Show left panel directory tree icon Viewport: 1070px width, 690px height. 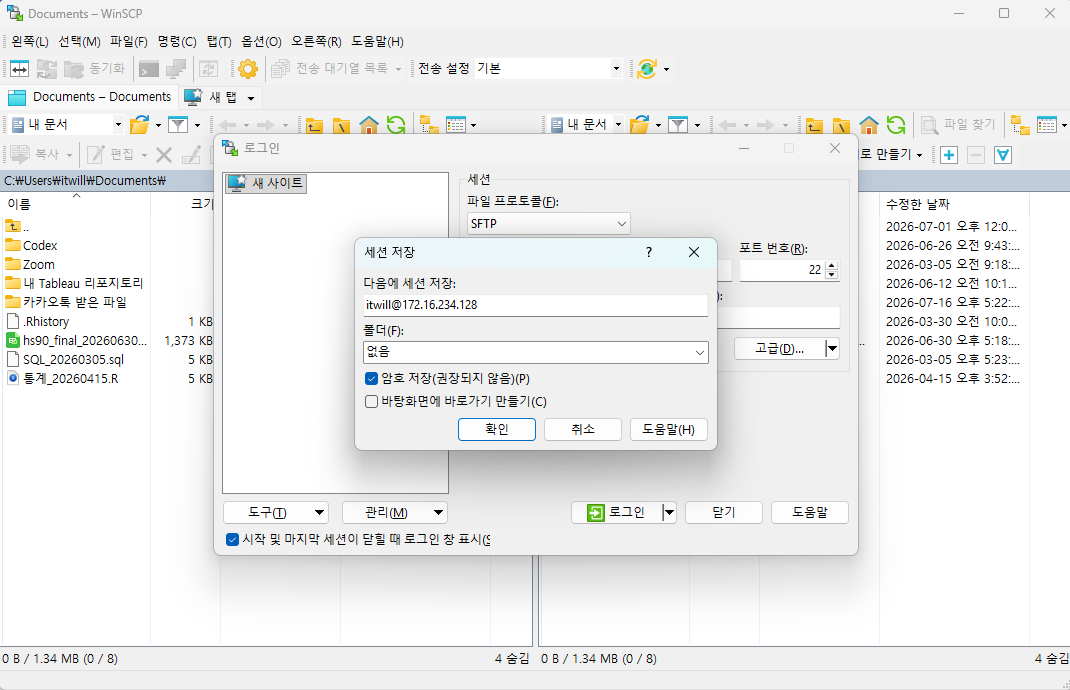(x=429, y=125)
